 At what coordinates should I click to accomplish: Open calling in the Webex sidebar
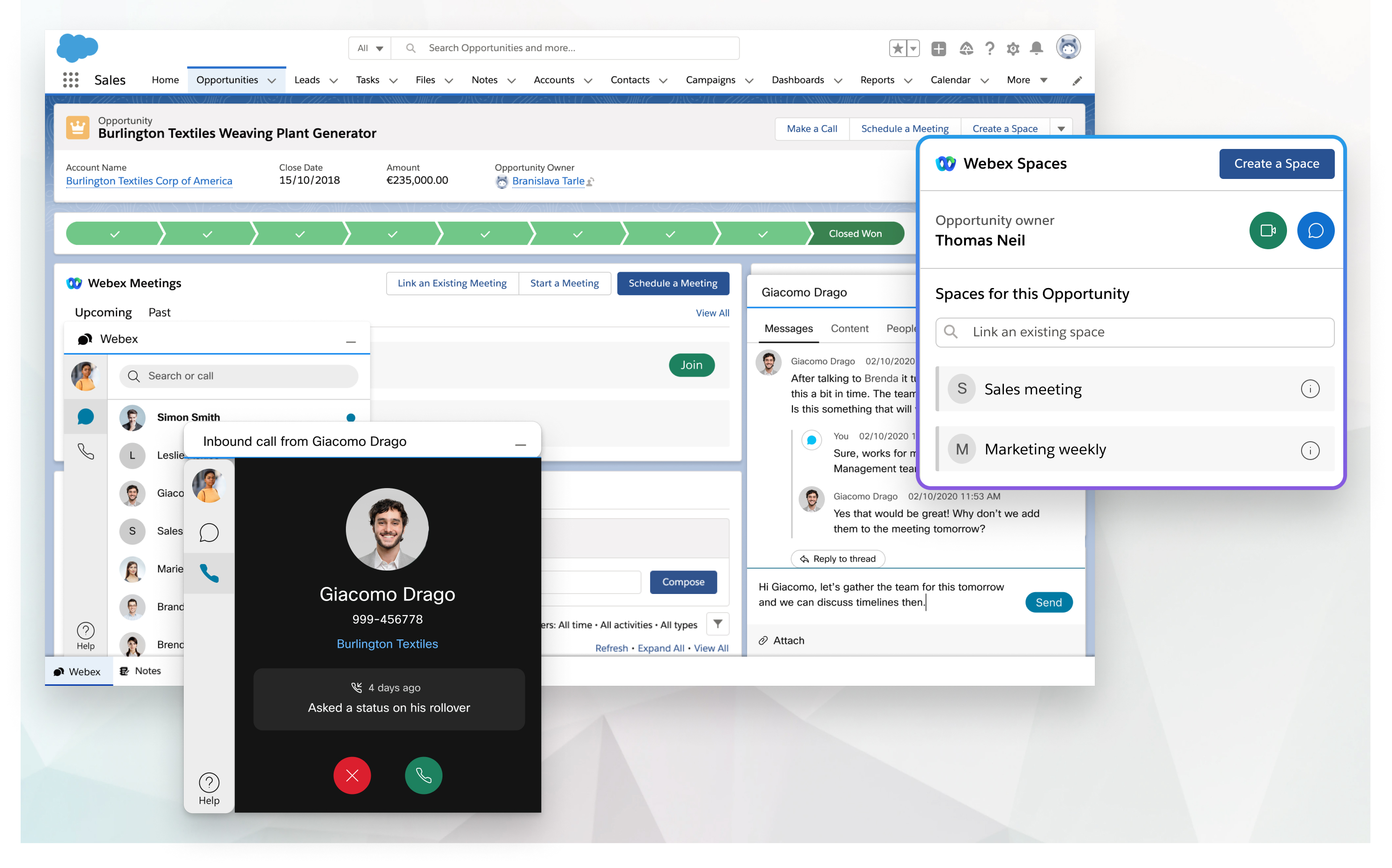click(86, 452)
